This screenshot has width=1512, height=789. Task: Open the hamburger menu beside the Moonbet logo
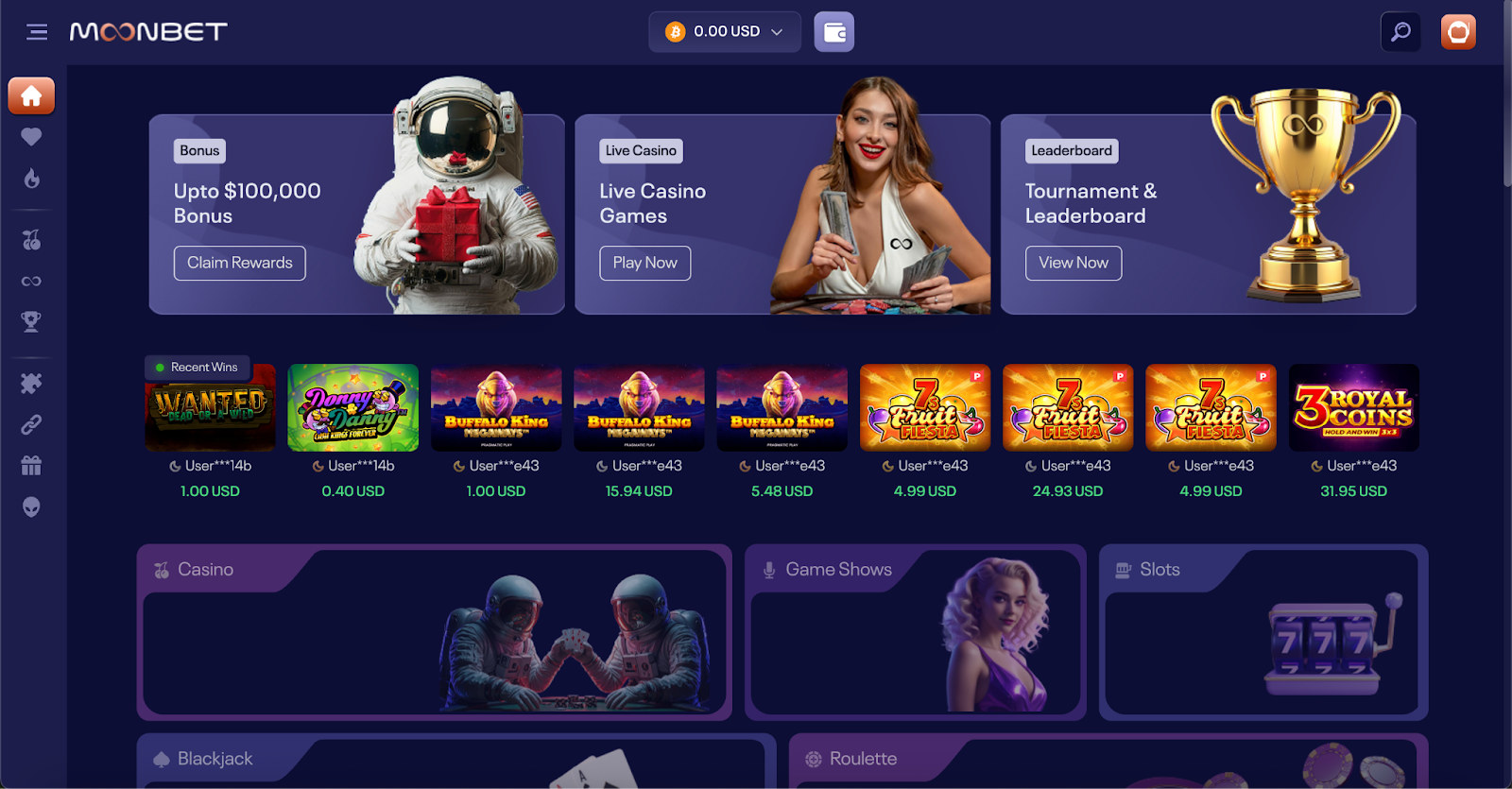[x=37, y=32]
